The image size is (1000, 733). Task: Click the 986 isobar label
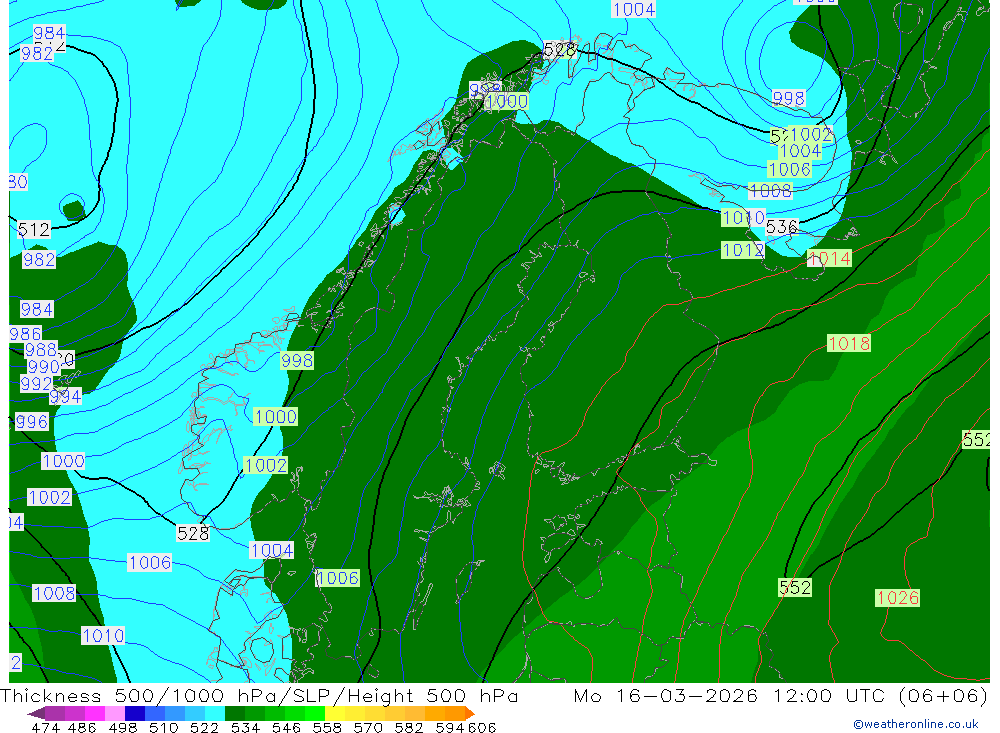click(x=26, y=334)
